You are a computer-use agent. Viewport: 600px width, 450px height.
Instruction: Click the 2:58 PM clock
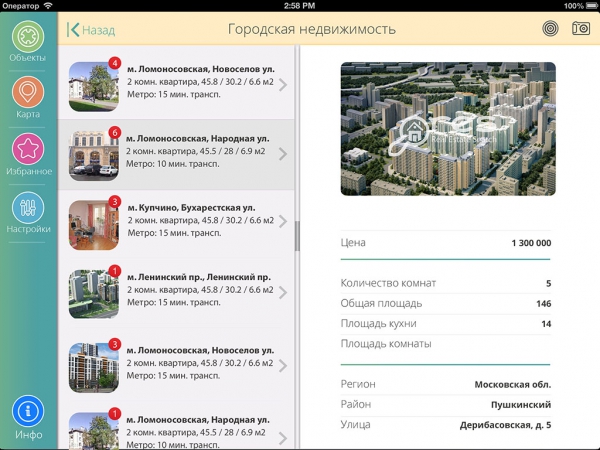tap(299, 6)
